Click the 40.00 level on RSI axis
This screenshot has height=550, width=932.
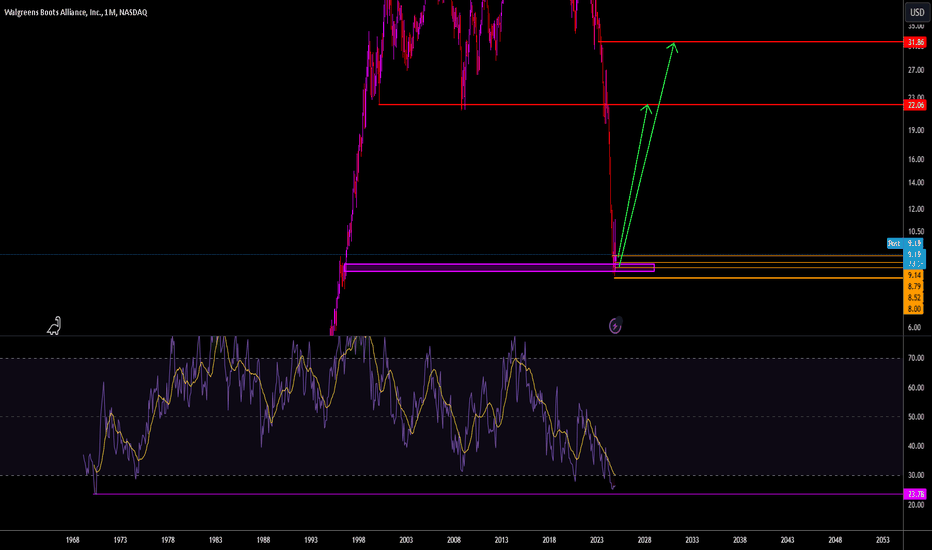(916, 446)
